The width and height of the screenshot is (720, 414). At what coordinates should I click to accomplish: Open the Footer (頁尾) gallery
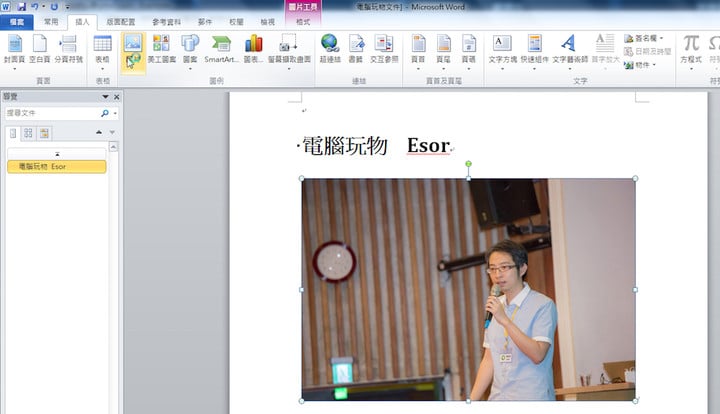click(443, 52)
